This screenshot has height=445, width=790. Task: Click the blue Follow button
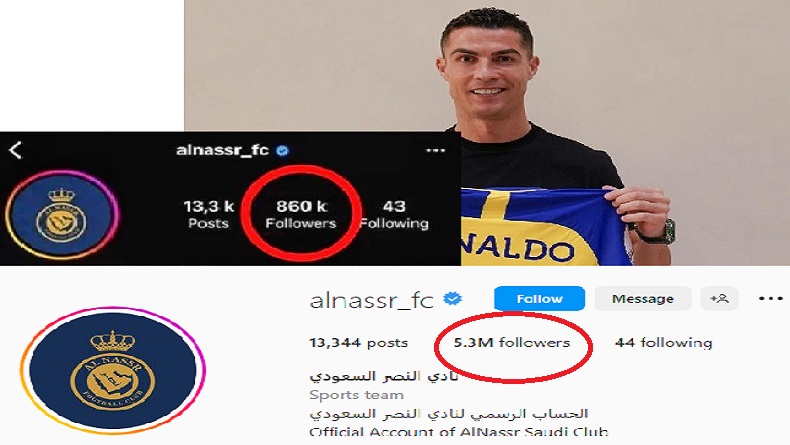(x=540, y=299)
